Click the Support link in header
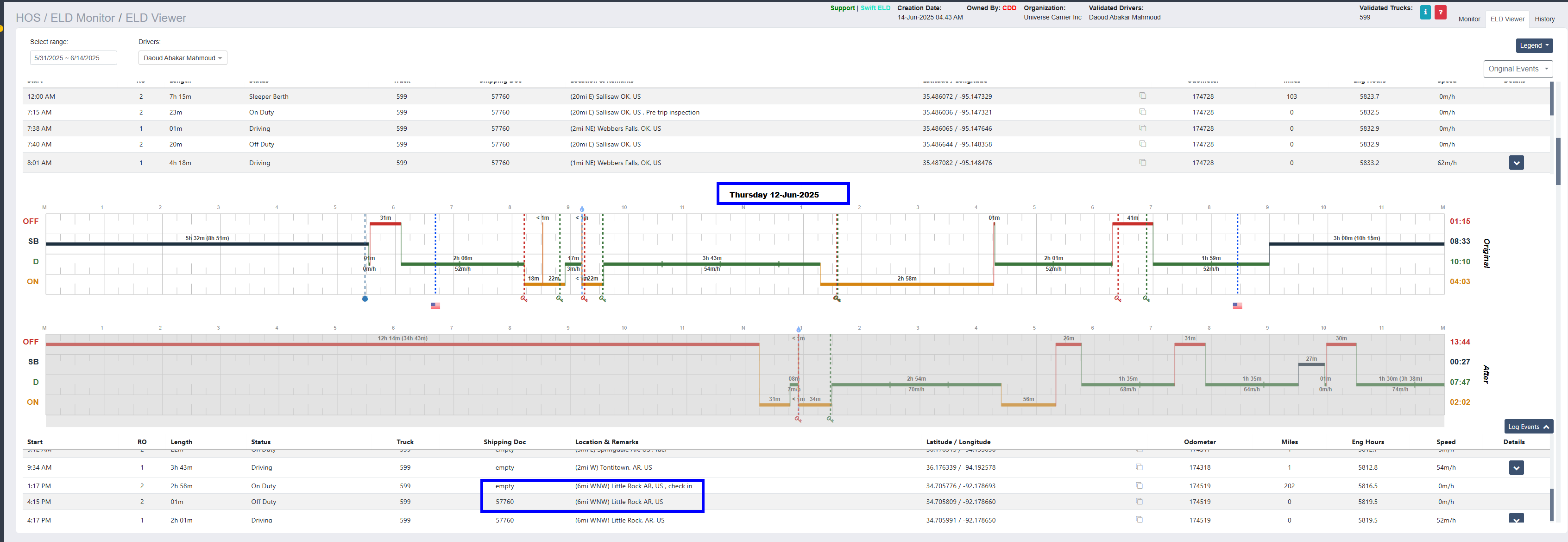This screenshot has height=542, width=1568. [x=843, y=8]
